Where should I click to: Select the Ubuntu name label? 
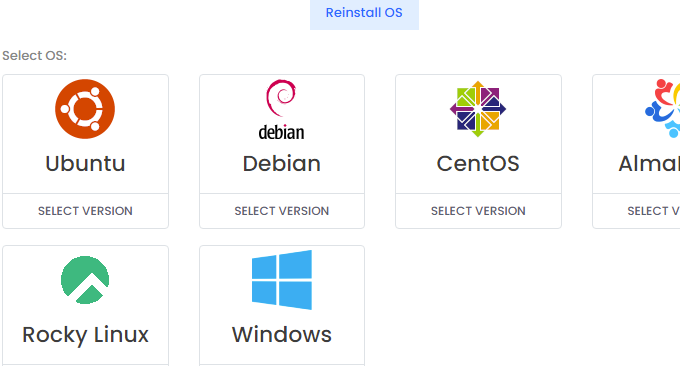[85, 163]
